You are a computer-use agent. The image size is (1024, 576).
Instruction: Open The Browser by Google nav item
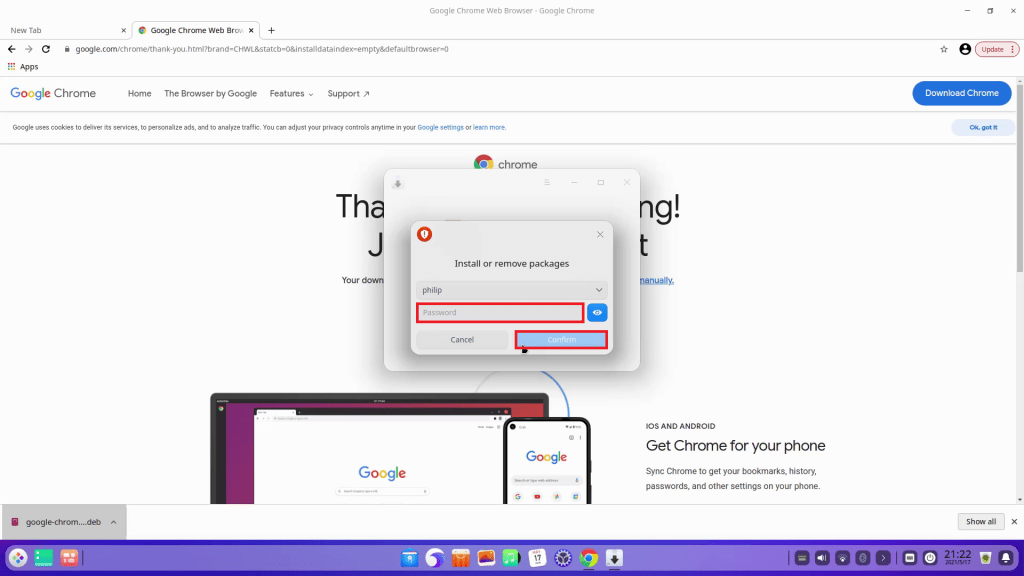210,93
